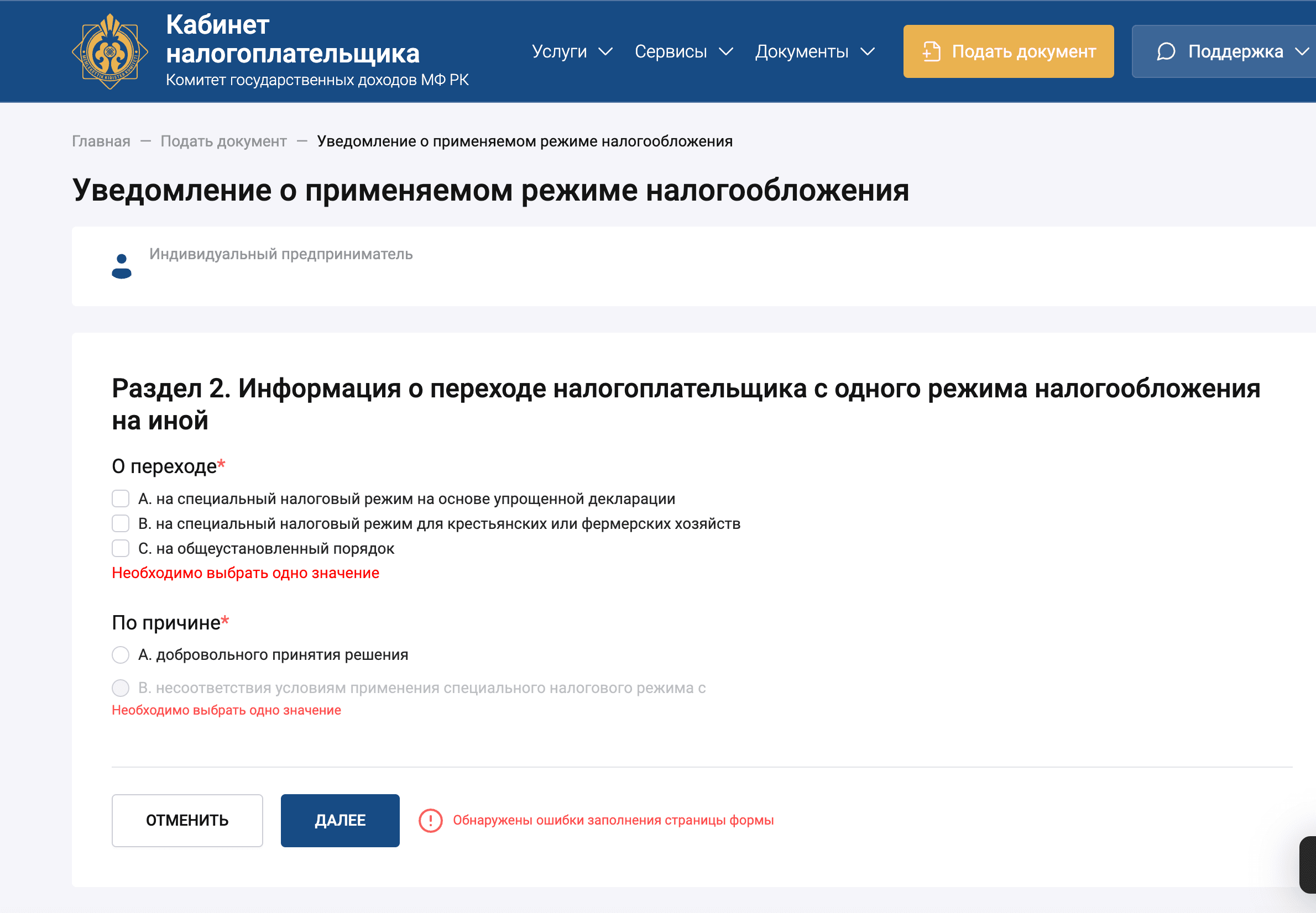This screenshot has height=913, width=1316.
Task: Check option B для крестьянских хозяйств
Action: coord(120,523)
